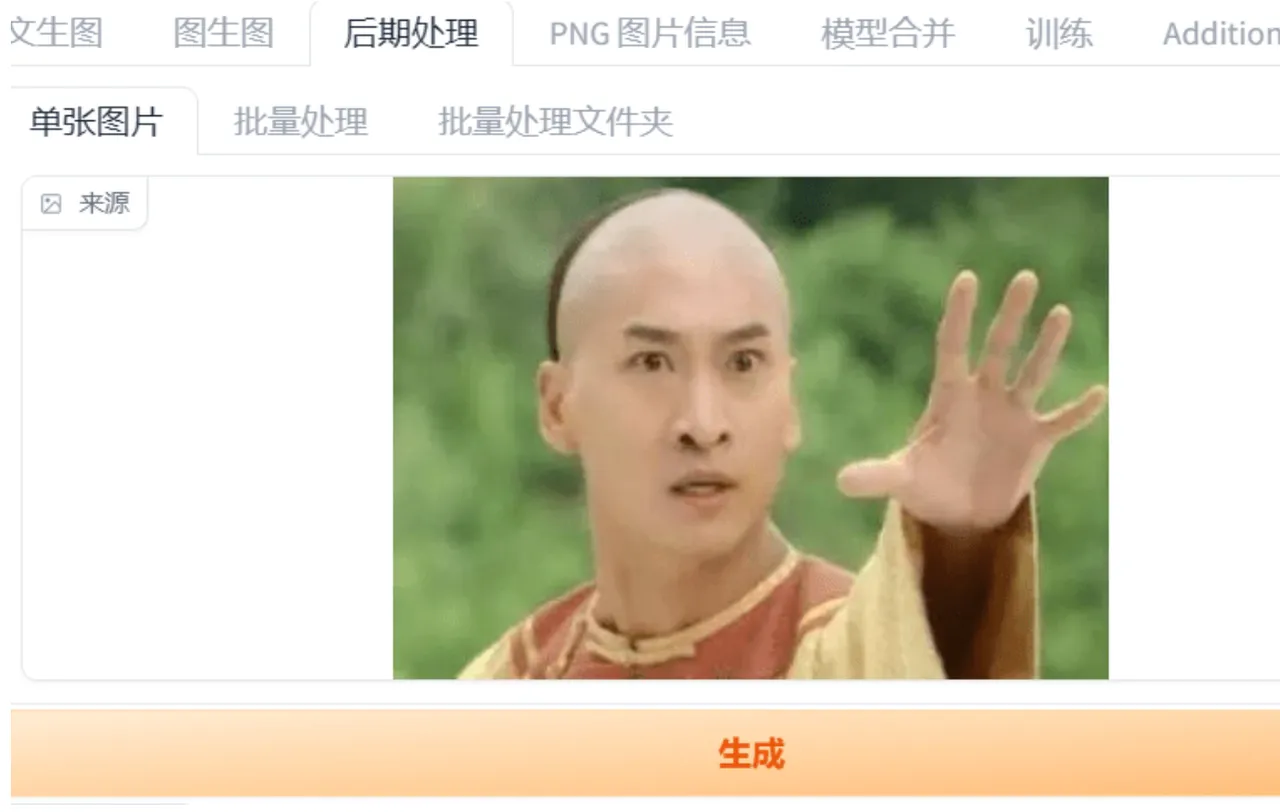The width and height of the screenshot is (1280, 812).
Task: Switch to the 批量处理 sub-tab
Action: (301, 122)
